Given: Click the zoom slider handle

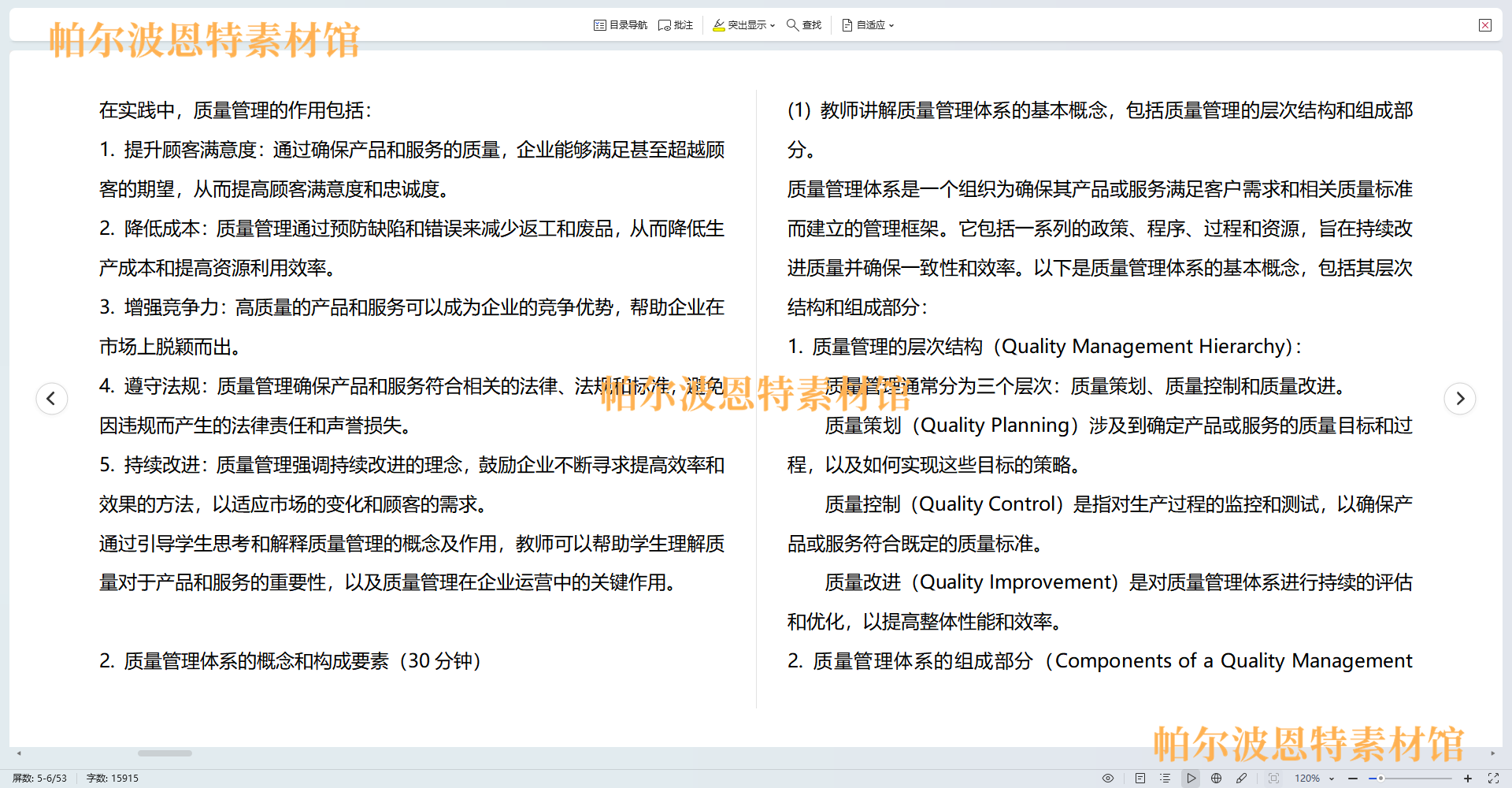Looking at the screenshot, I should 1380,778.
